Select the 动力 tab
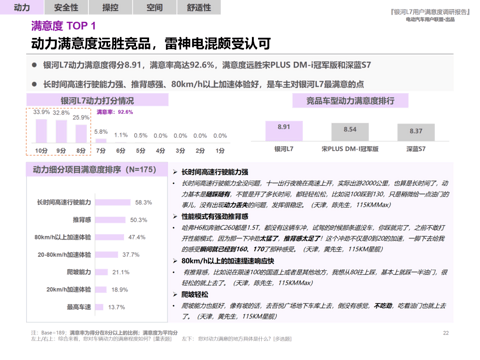This screenshot has height=360, width=480. point(22,7)
